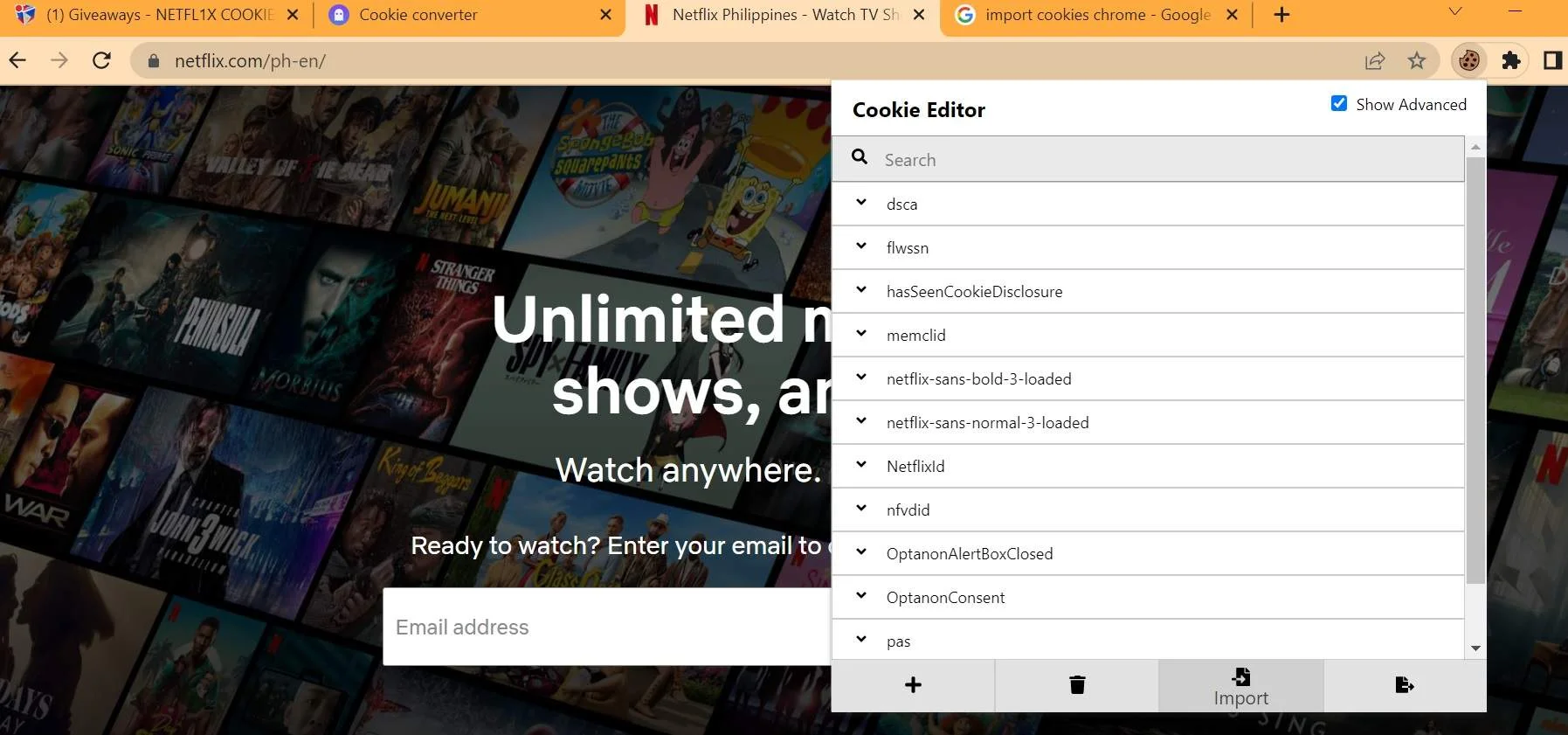Click the Search cookies field
Screen dimensions: 1568x735
coord(1148,159)
